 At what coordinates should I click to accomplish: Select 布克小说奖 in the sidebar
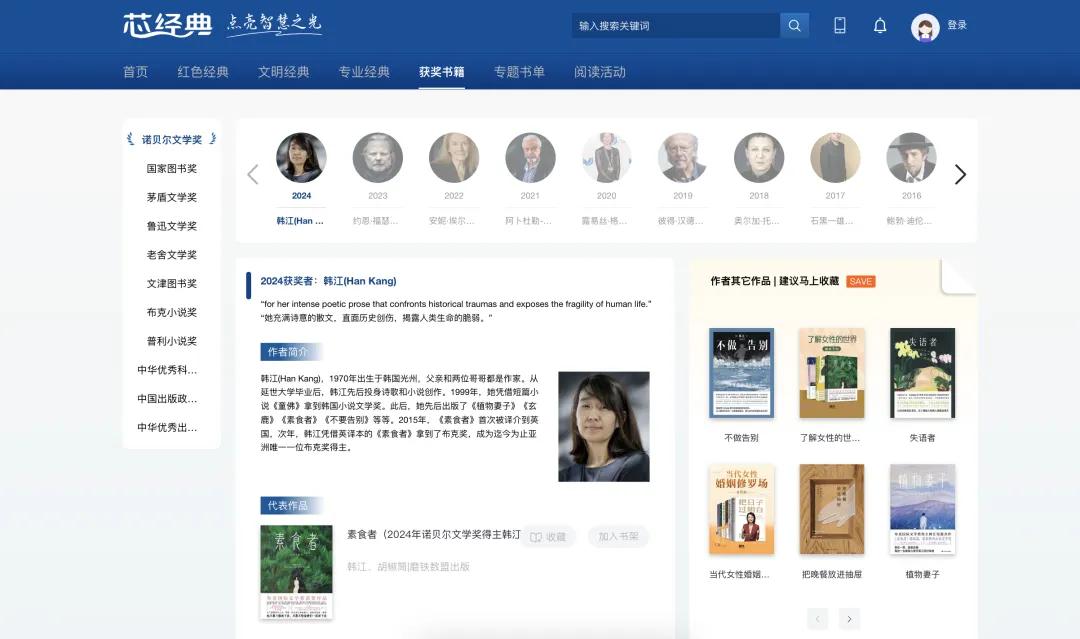tap(172, 312)
